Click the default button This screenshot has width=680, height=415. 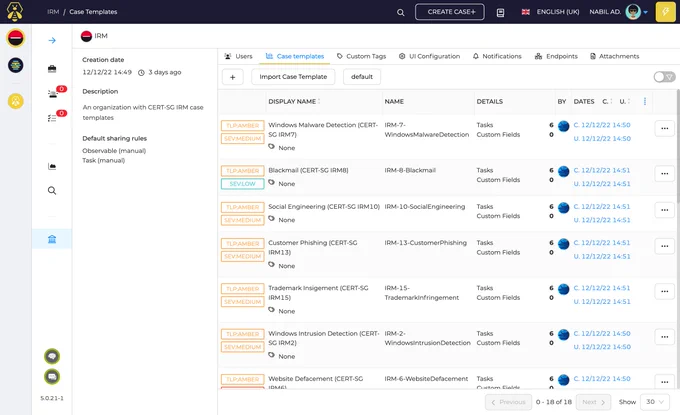tap(362, 77)
